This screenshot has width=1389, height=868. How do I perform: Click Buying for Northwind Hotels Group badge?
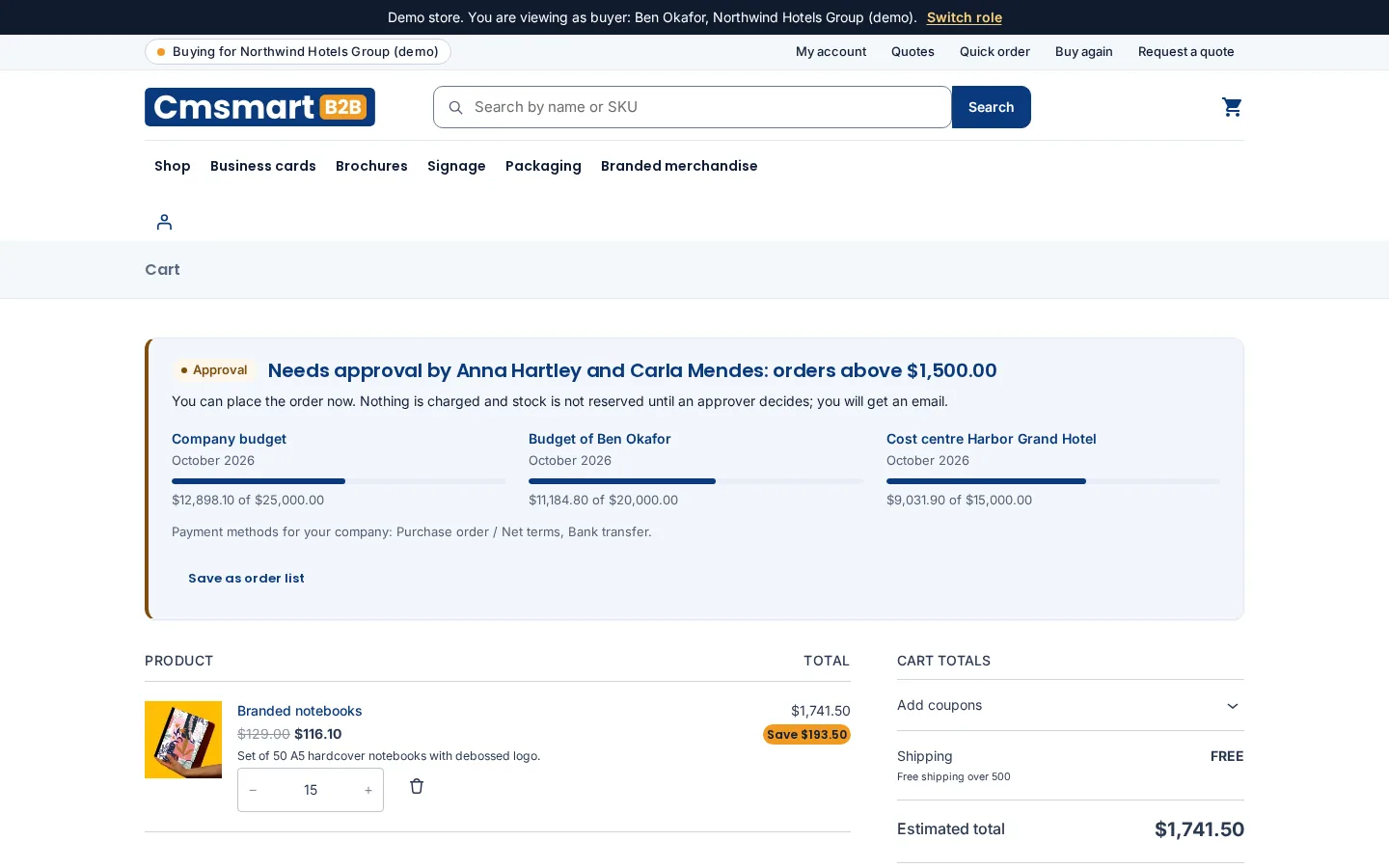[x=298, y=52]
